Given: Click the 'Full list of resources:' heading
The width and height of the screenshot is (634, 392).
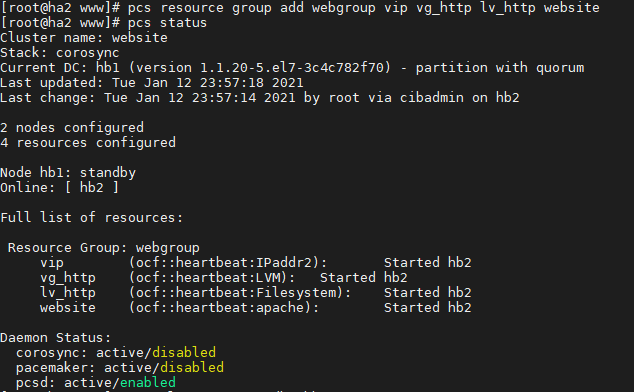Looking at the screenshot, I should 92,218.
